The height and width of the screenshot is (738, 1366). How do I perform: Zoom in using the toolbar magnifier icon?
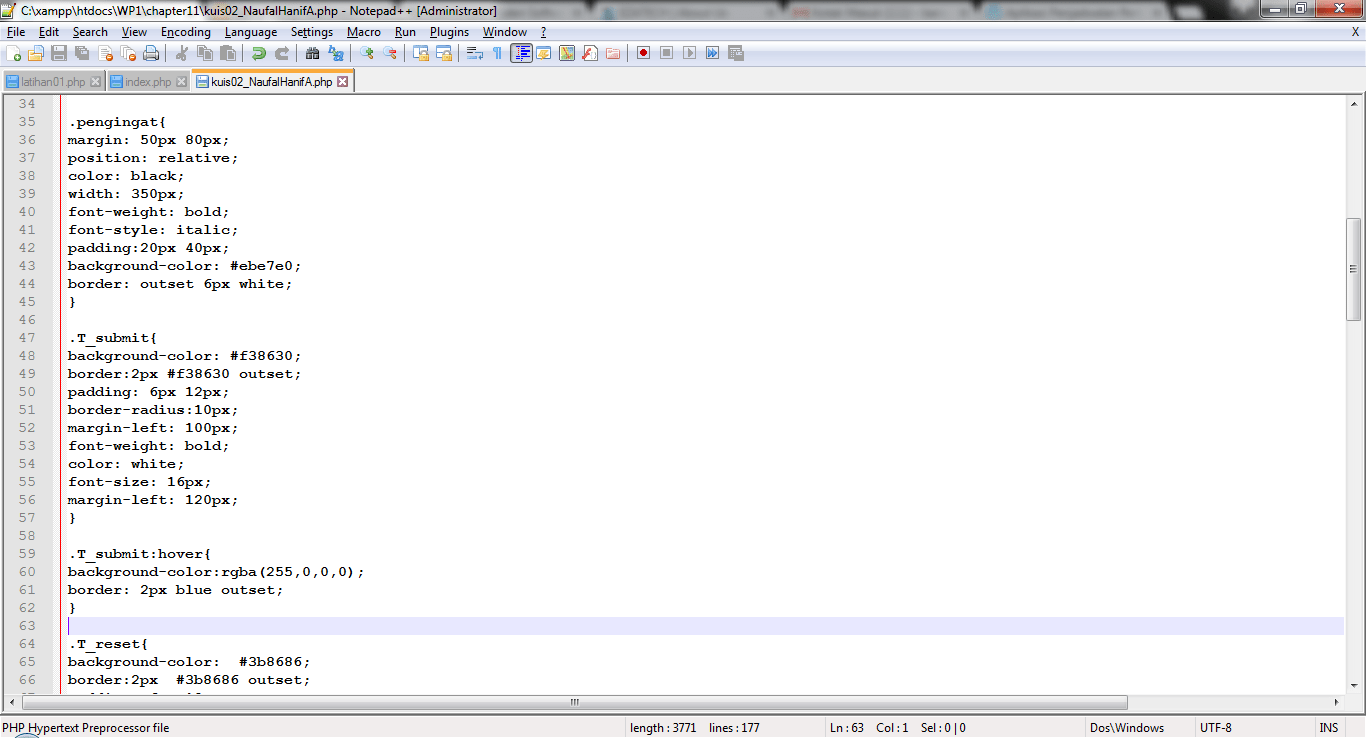367,53
